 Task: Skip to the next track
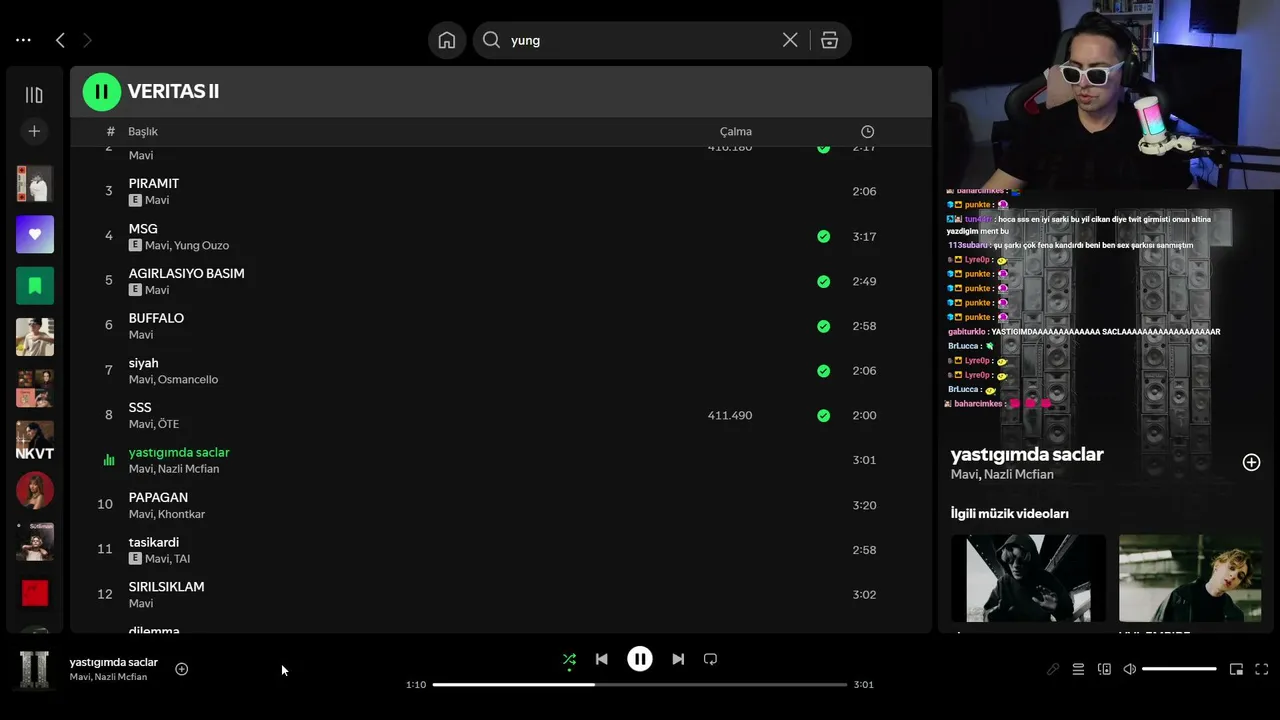click(678, 659)
